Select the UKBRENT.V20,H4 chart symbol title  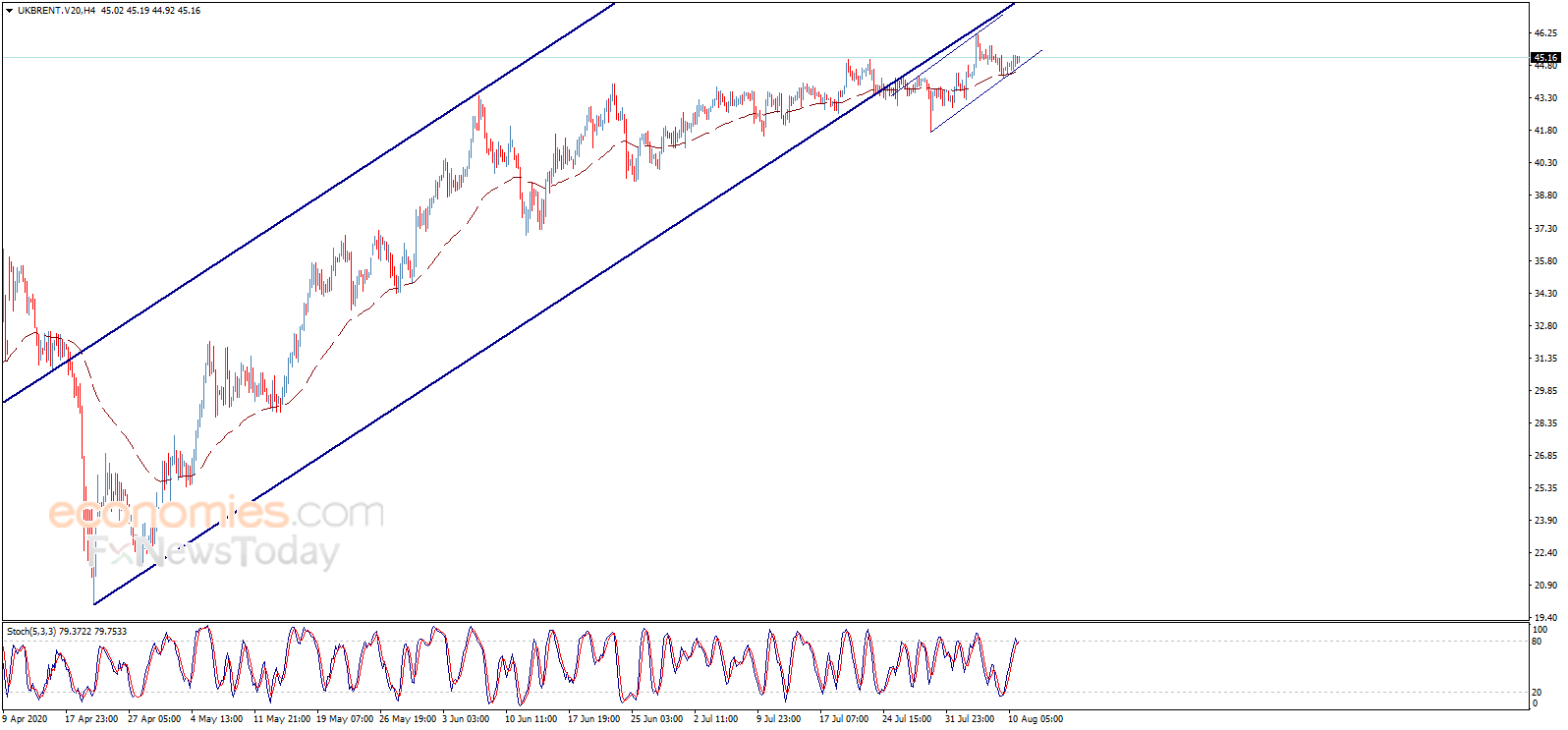tap(56, 11)
